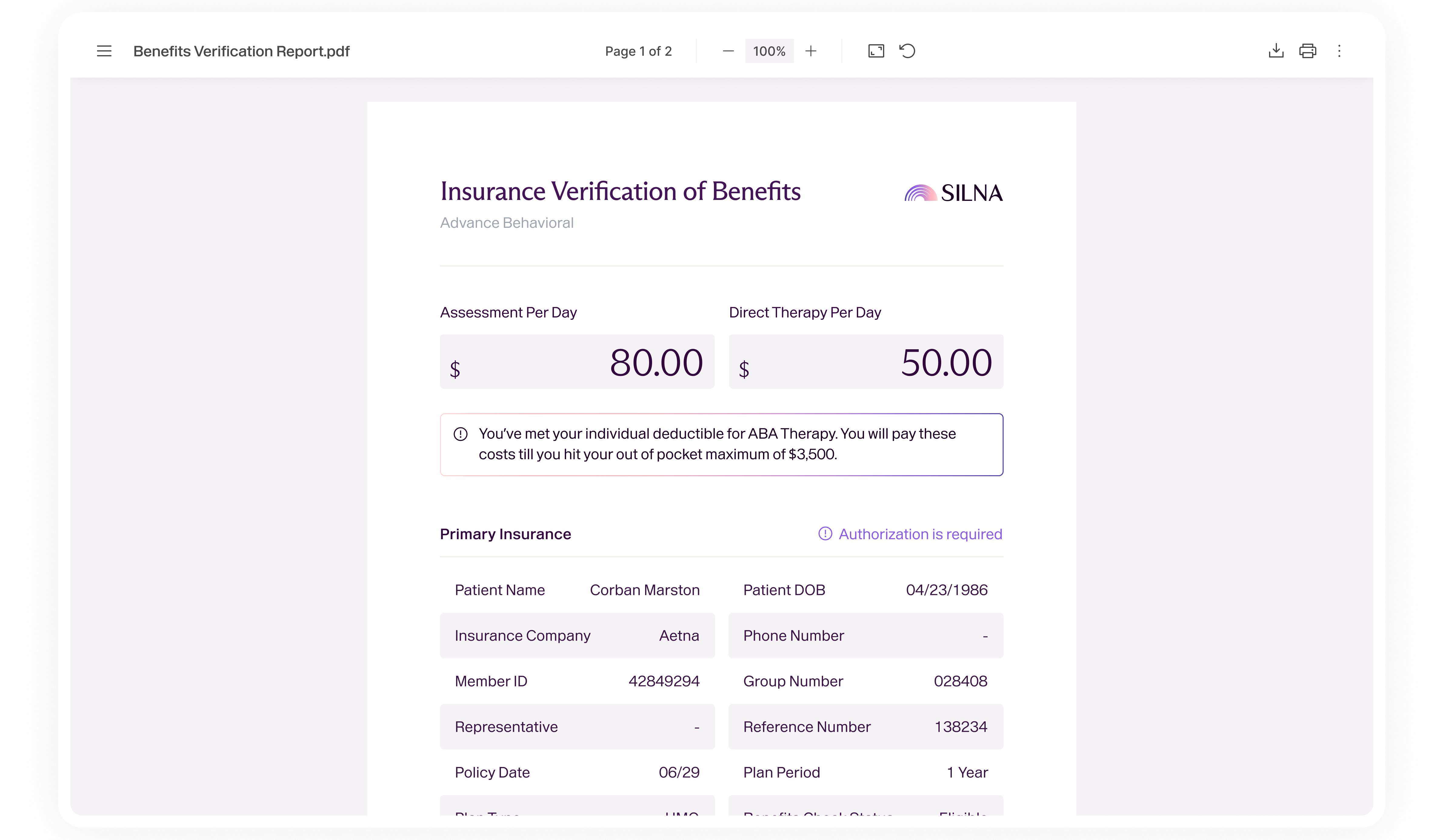
Task: Download the PDF file
Action: click(1276, 51)
